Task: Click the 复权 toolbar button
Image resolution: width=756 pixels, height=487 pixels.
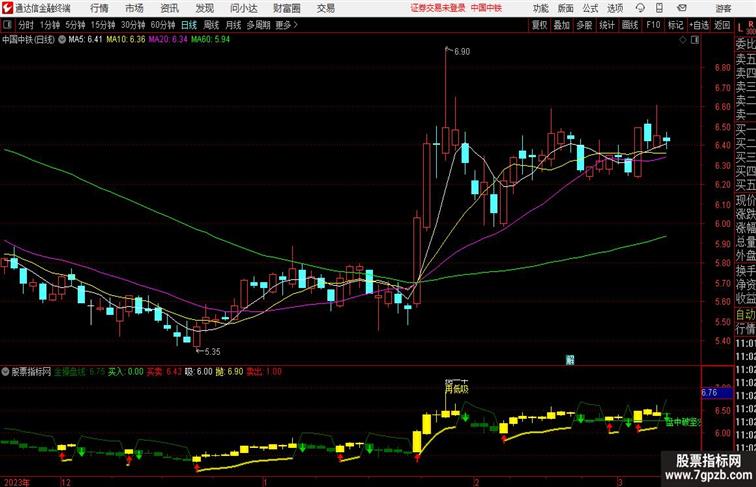Action: pyautogui.click(x=540, y=25)
